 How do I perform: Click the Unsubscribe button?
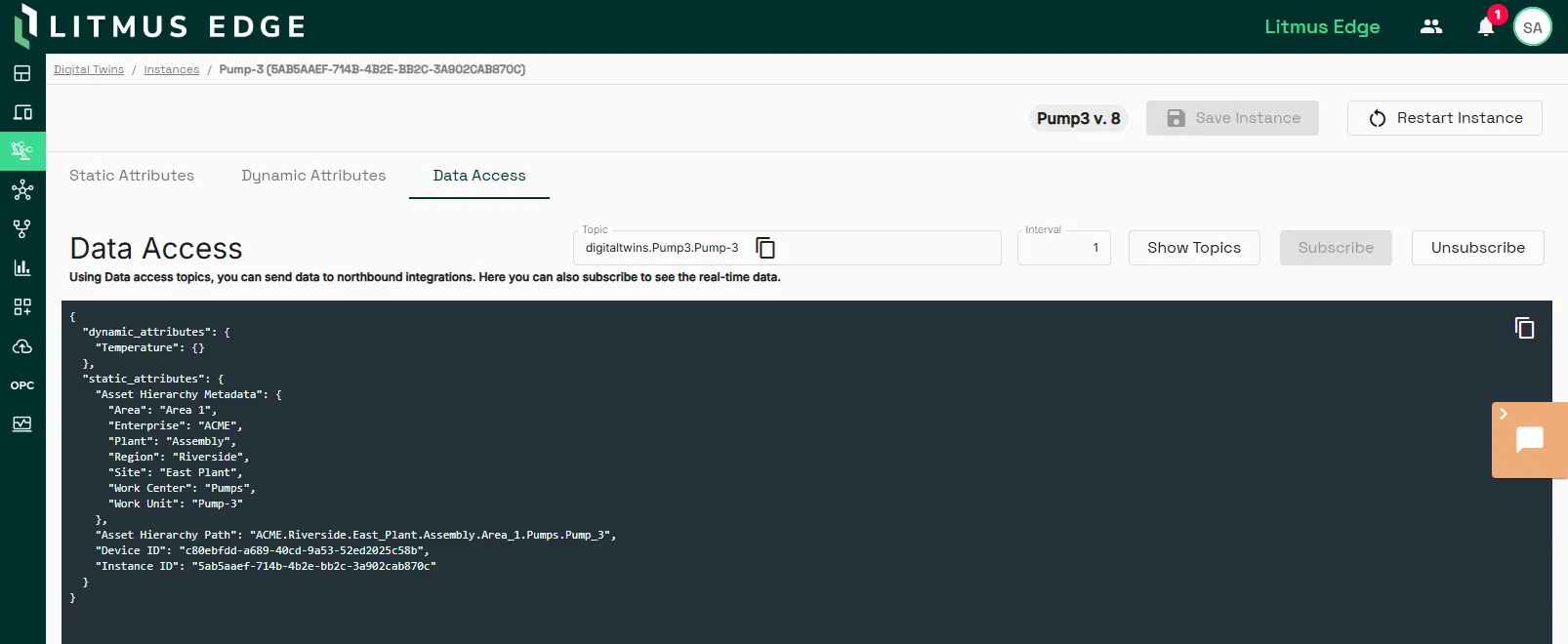click(x=1478, y=248)
